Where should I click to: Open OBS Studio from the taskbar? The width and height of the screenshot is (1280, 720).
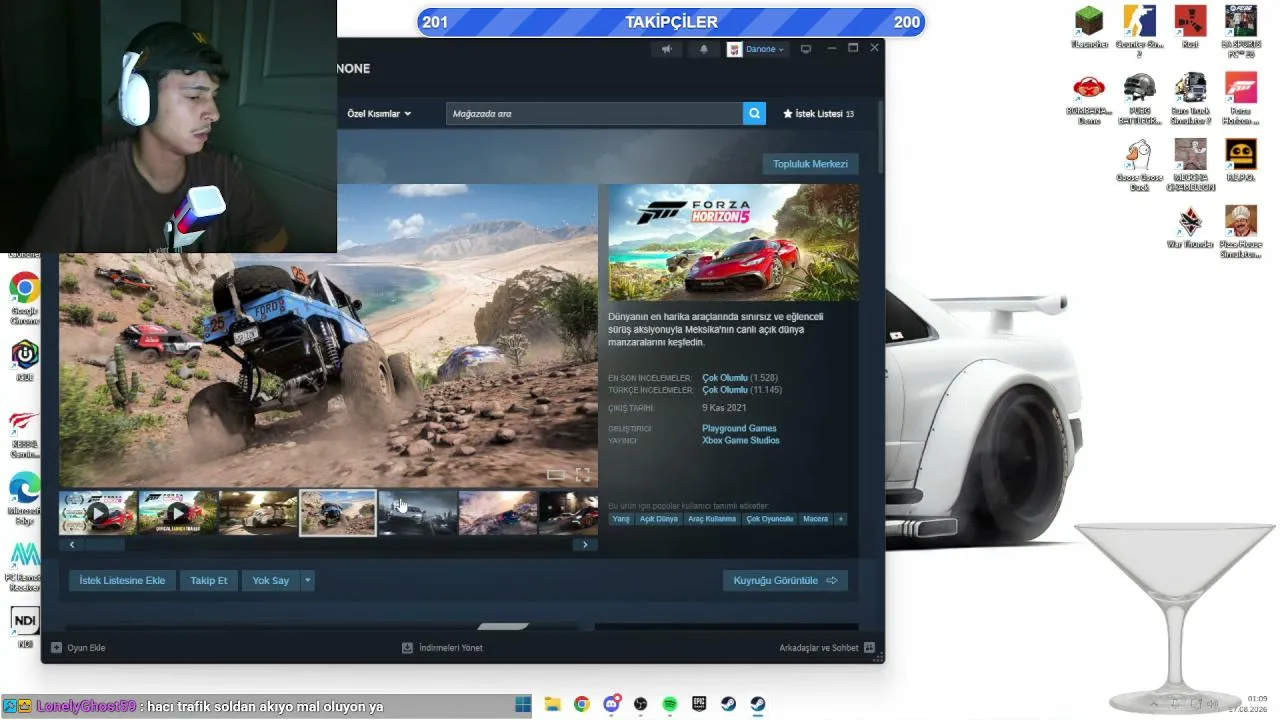[x=640, y=704]
